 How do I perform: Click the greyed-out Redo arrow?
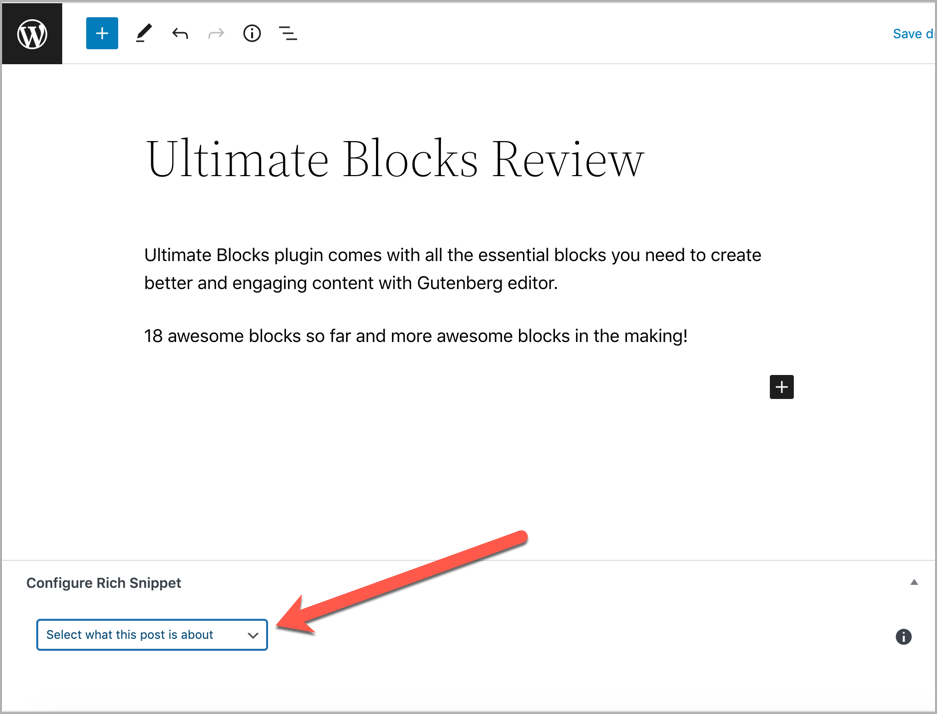216,34
